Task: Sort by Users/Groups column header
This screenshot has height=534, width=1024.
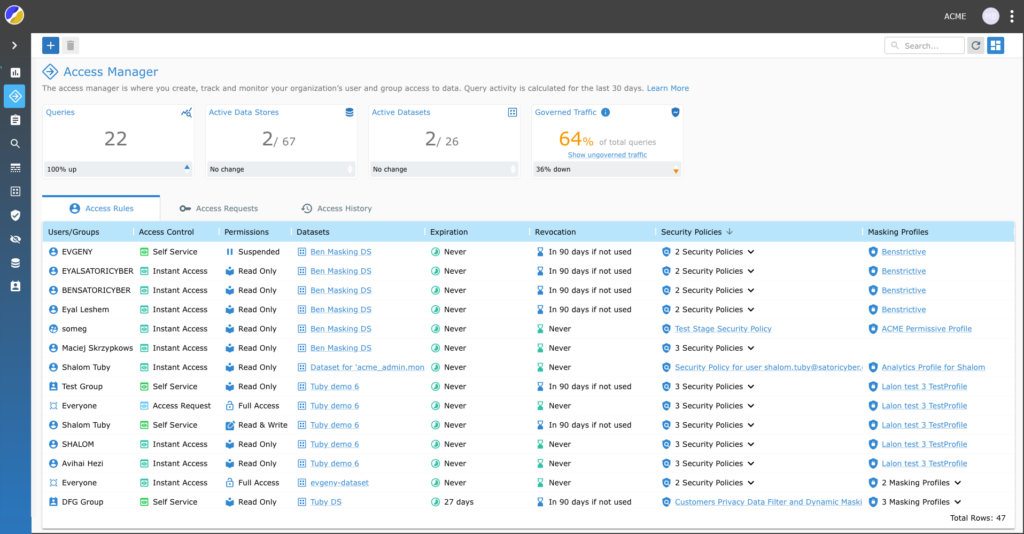Action: pyautogui.click(x=74, y=232)
